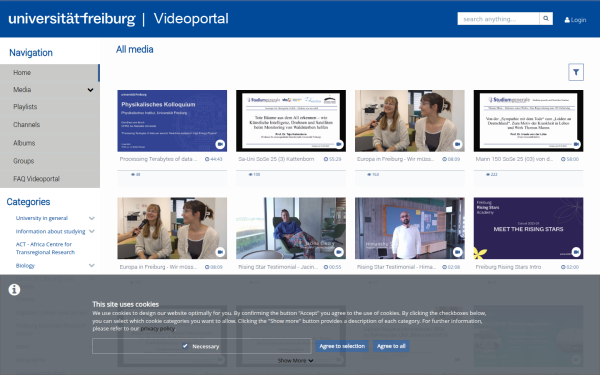Open Physikalisches Kolloquium video thumbnail
Image resolution: width=600 pixels, height=375 pixels.
(172, 121)
